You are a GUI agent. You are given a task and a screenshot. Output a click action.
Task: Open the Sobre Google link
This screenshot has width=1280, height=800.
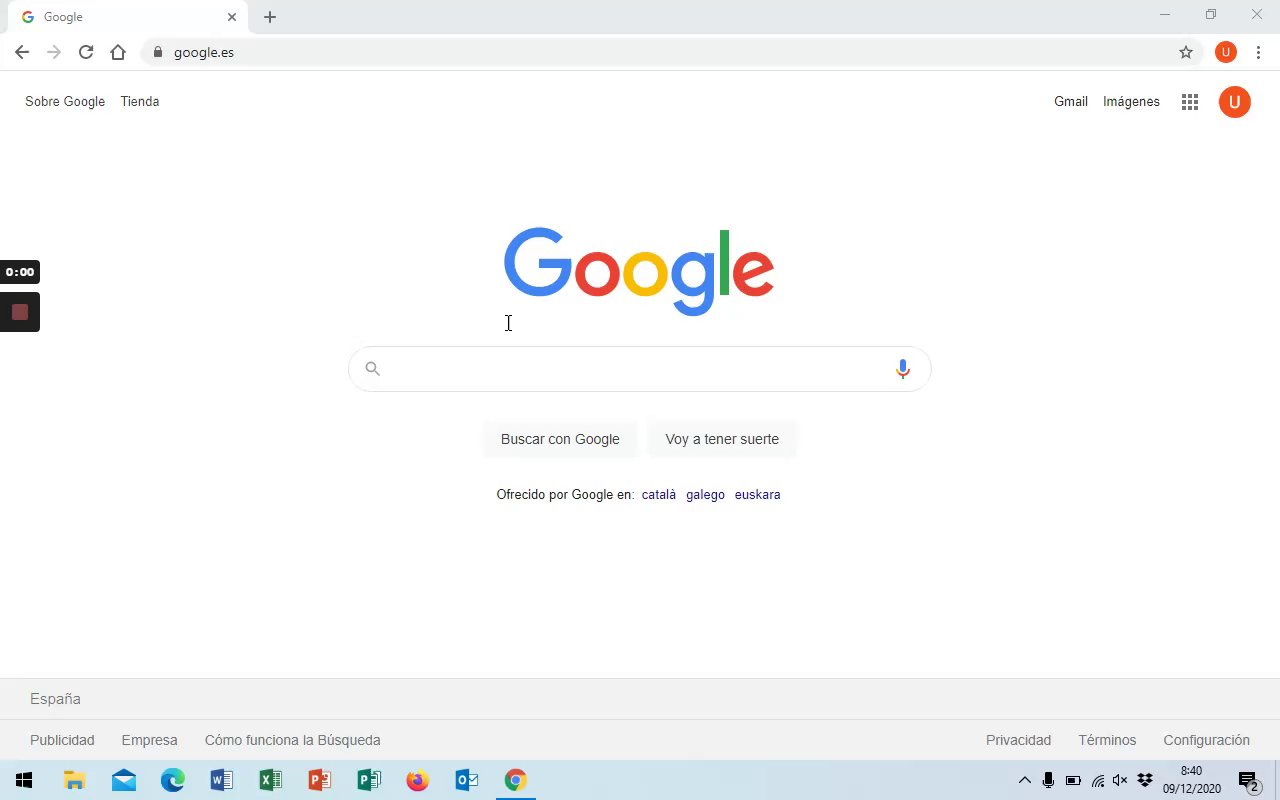pos(65,101)
